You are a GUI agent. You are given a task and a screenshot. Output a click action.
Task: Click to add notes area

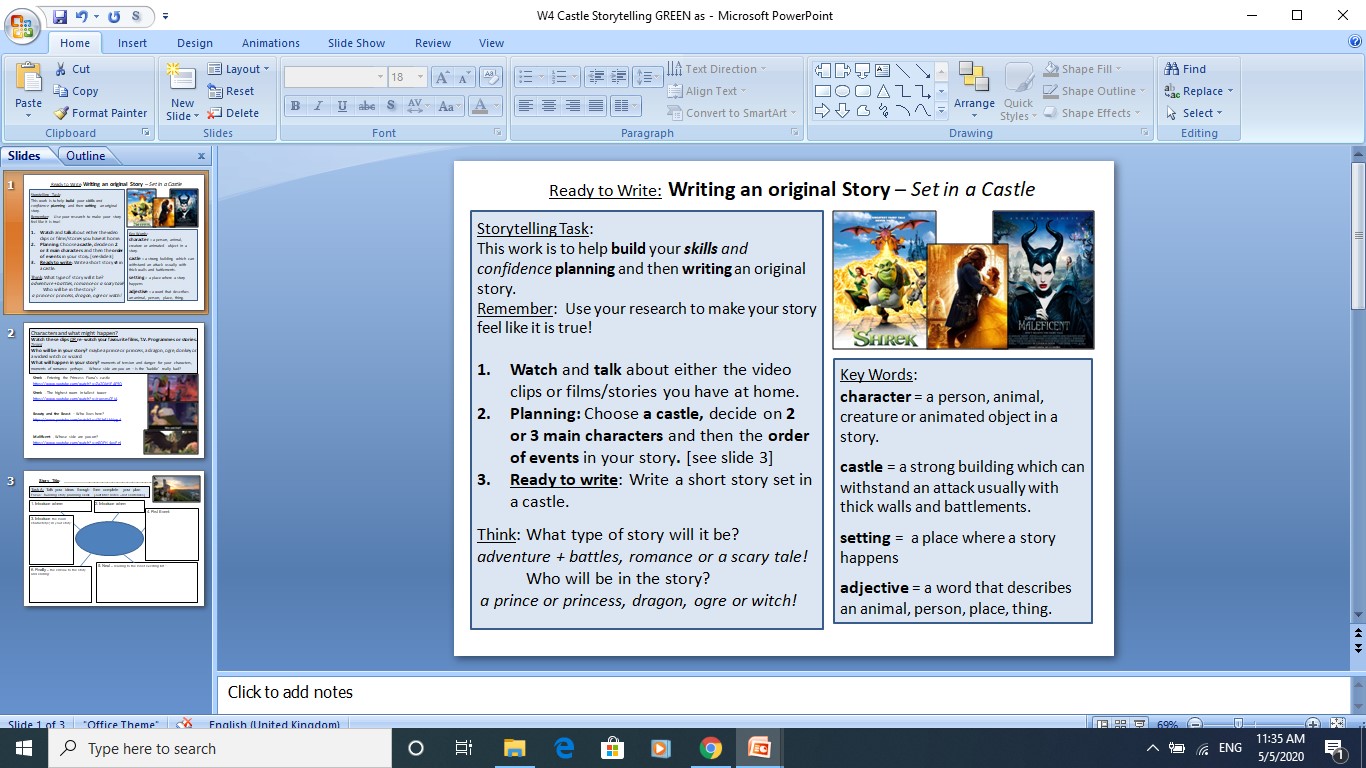tap(783, 692)
